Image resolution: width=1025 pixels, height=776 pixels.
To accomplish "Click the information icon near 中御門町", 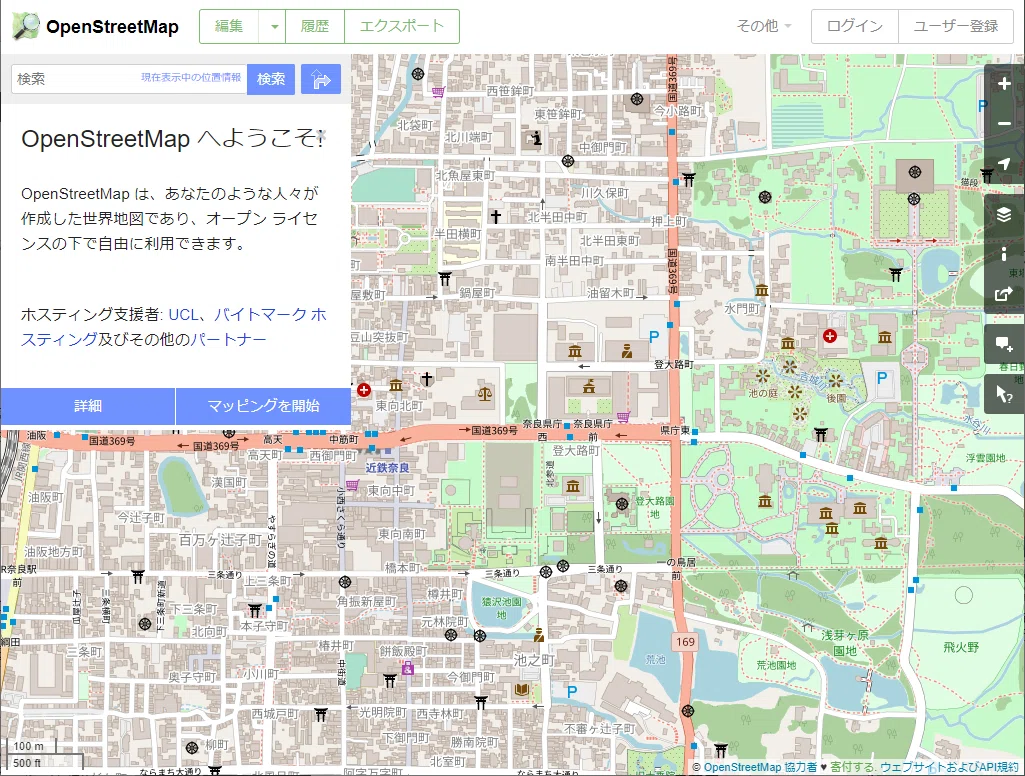I will click(x=536, y=138).
